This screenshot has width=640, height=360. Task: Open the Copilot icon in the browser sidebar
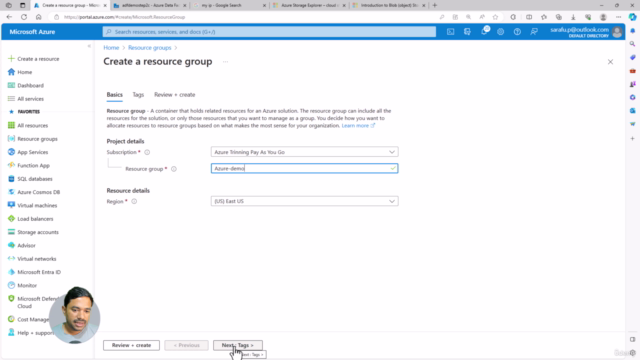632,17
